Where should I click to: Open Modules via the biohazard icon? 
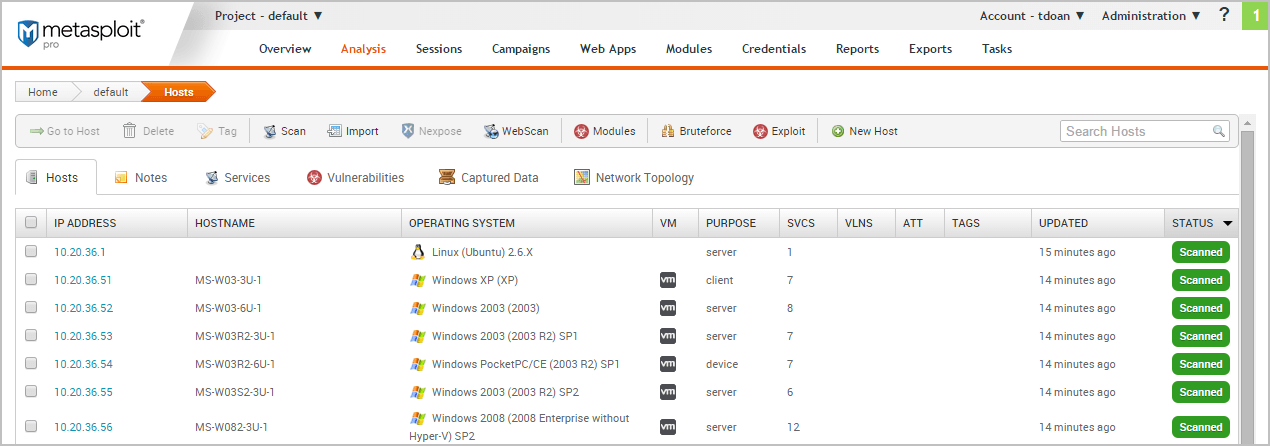click(x=581, y=131)
